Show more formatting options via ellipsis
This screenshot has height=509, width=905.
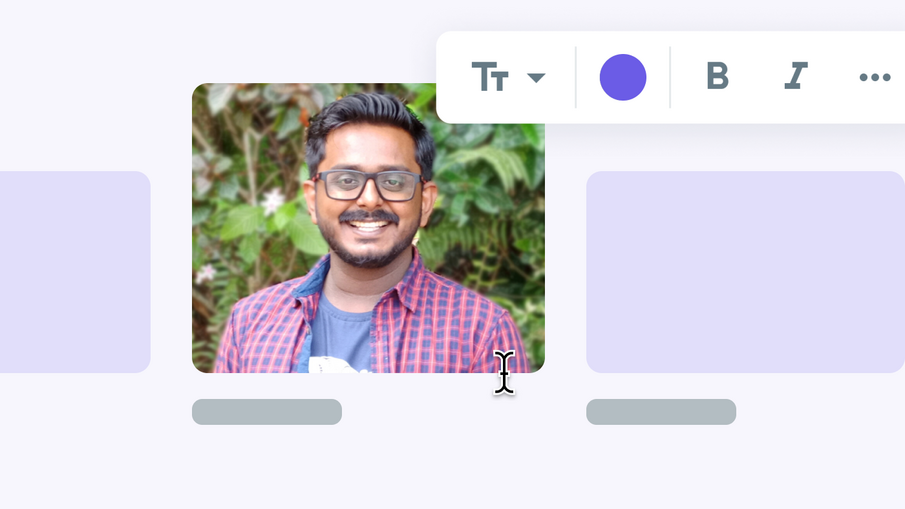(x=875, y=77)
